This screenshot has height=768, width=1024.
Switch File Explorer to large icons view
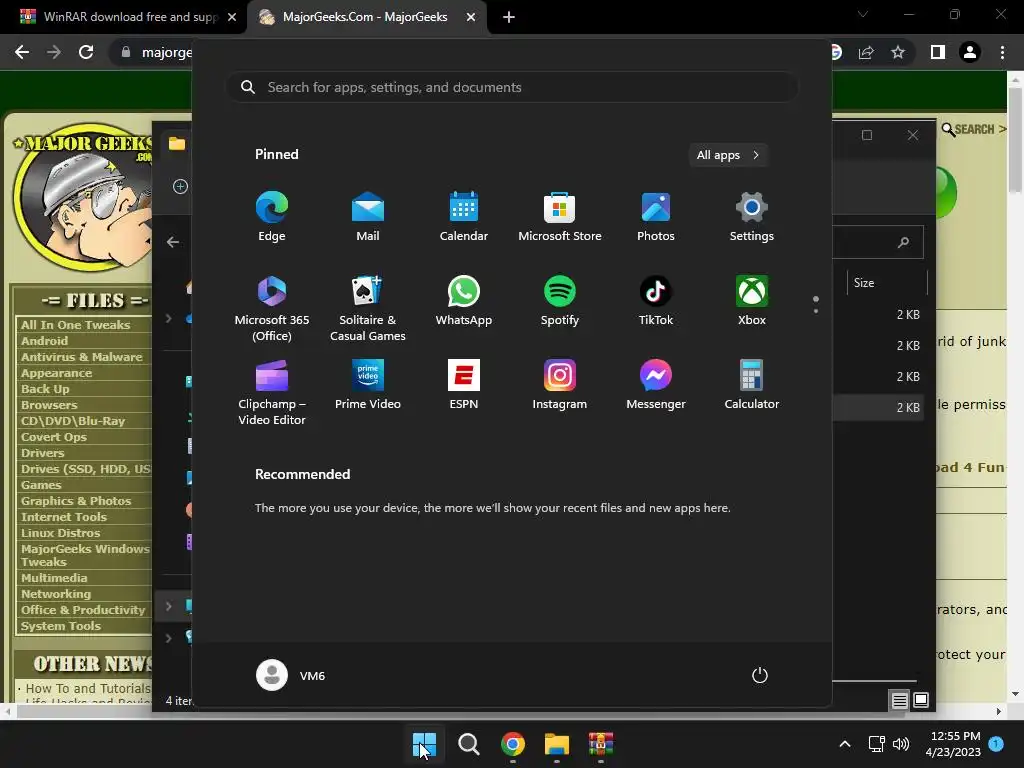click(921, 701)
